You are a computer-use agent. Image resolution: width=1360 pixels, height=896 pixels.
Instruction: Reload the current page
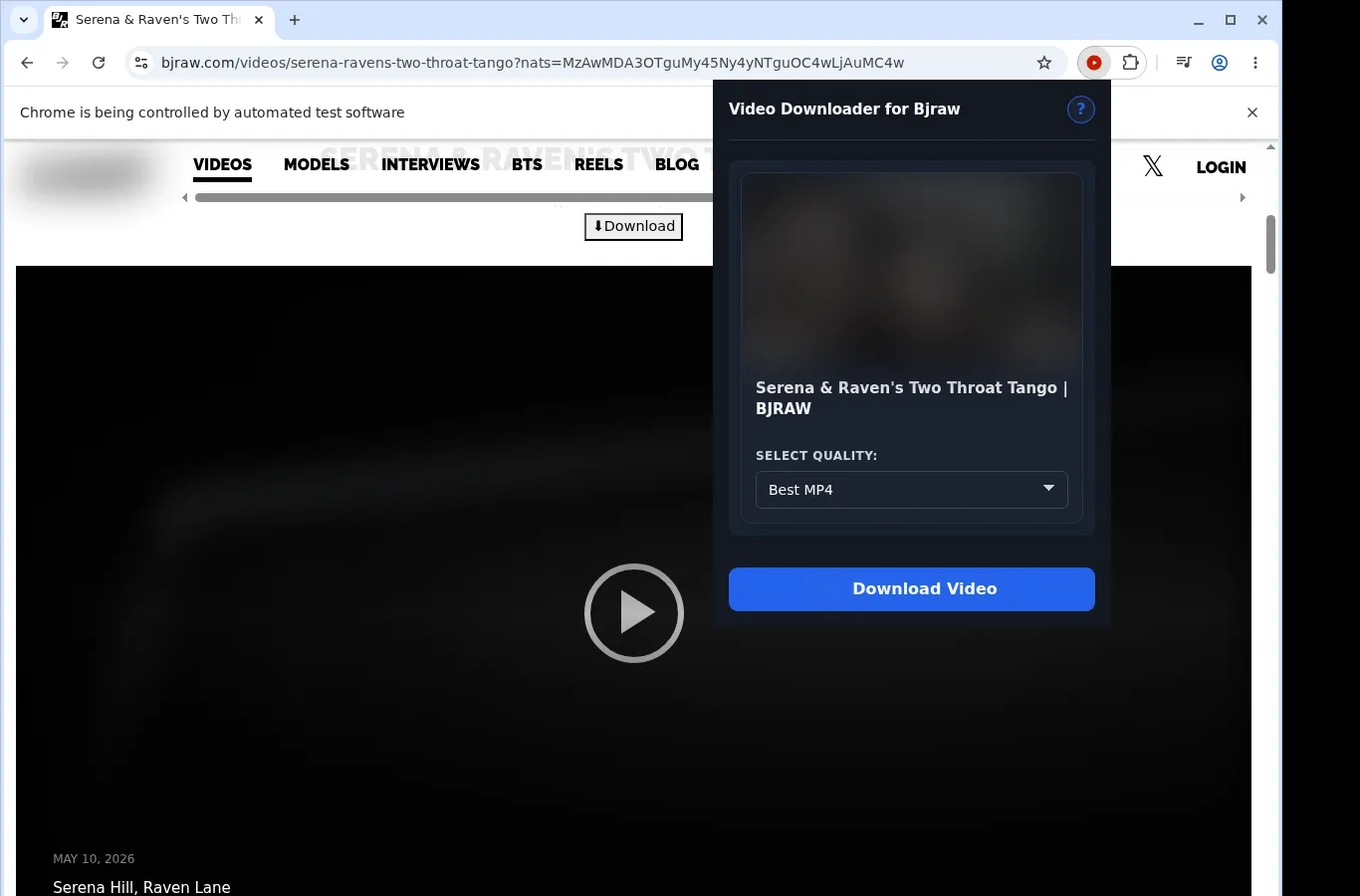(99, 63)
